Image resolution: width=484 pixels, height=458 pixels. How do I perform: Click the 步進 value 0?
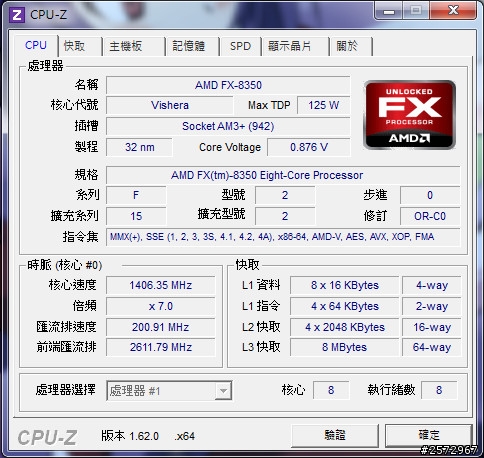pyautogui.click(x=430, y=195)
